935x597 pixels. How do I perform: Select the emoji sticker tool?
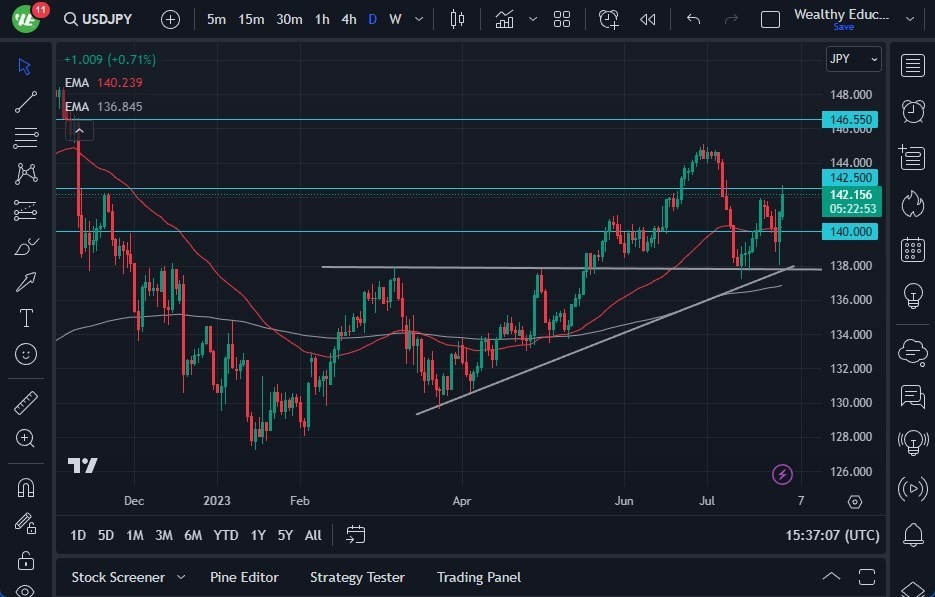[25, 353]
